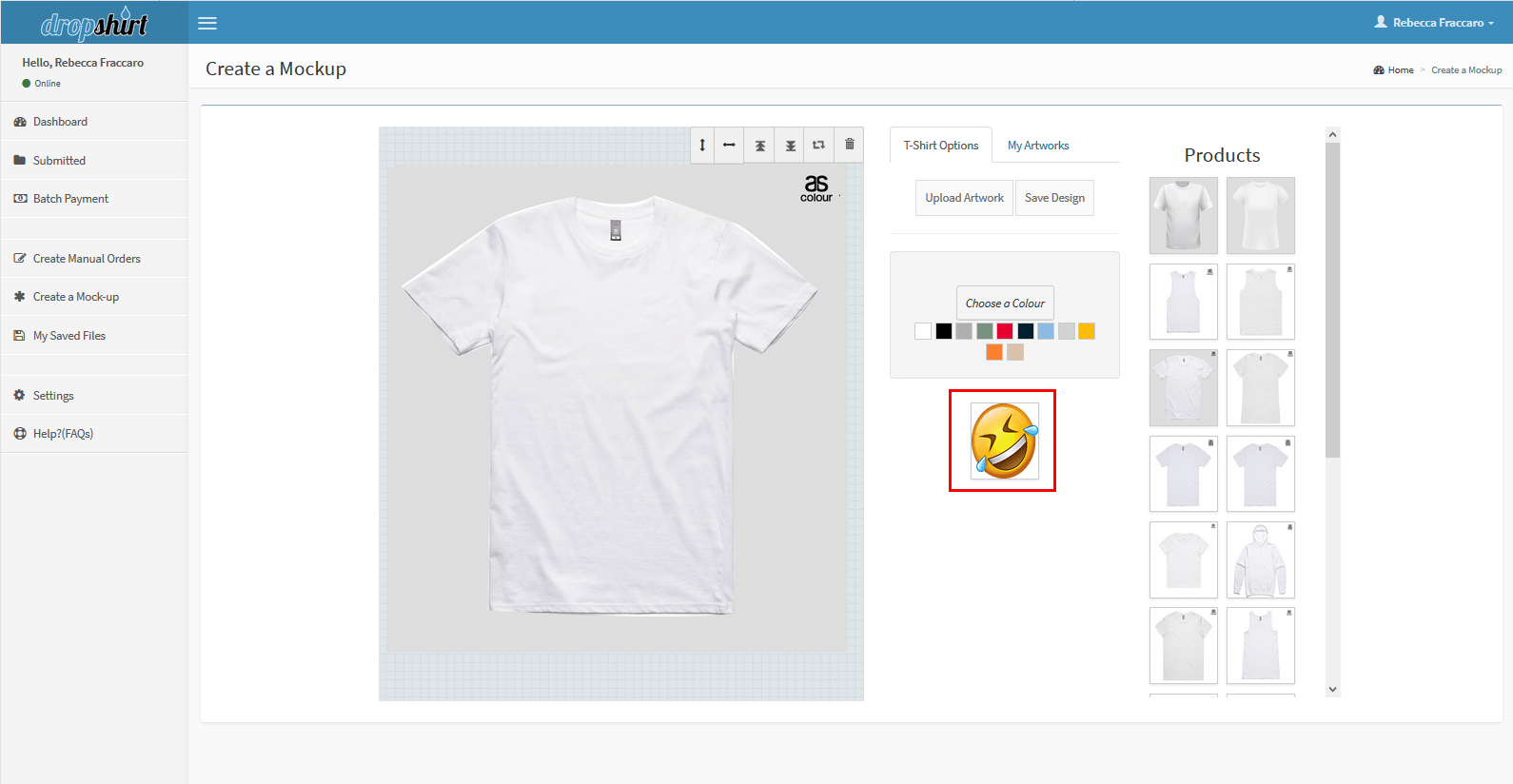Pick the orange colour swatch
This screenshot has width=1513, height=784.
994,352
